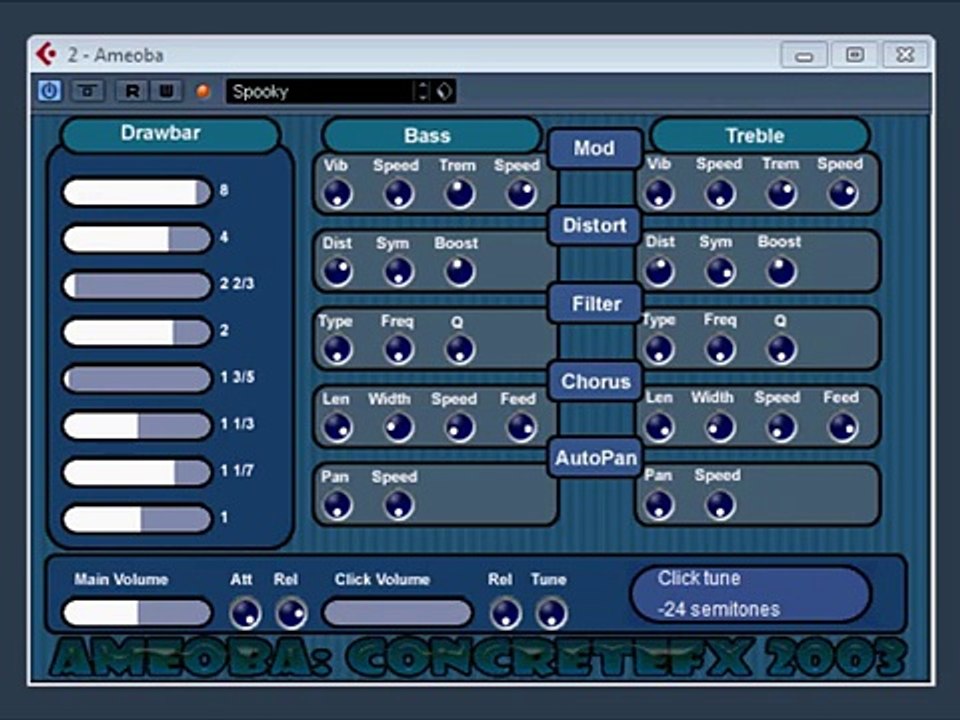
Task: Click the Main Volume slider
Action: pos(137,613)
